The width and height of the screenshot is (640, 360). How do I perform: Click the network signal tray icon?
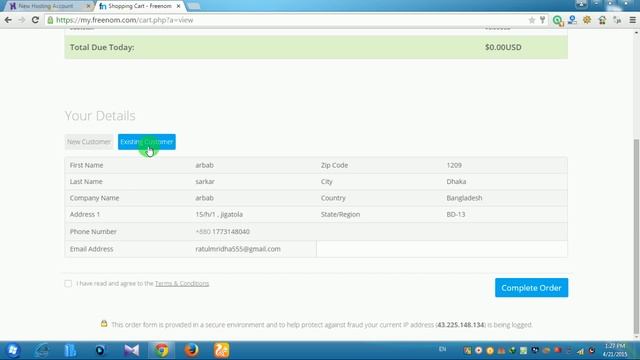pos(580,351)
